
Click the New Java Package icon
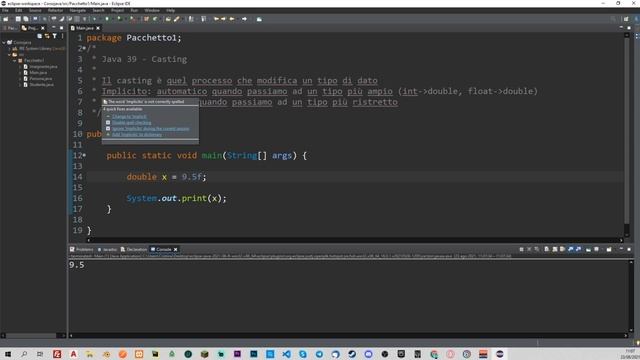click(x=146, y=19)
